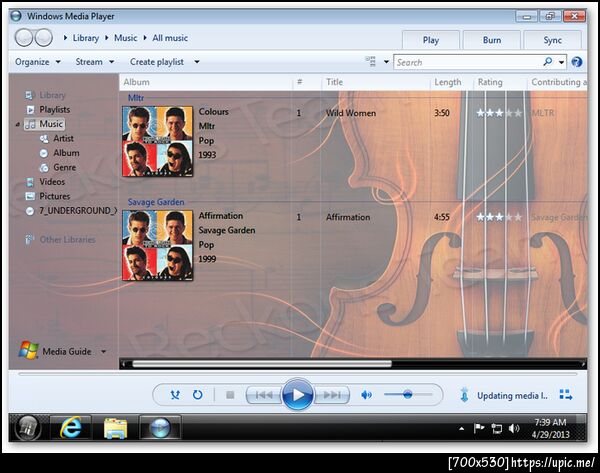Select the Wild Women track title
The width and height of the screenshot is (600, 473).
click(x=351, y=113)
